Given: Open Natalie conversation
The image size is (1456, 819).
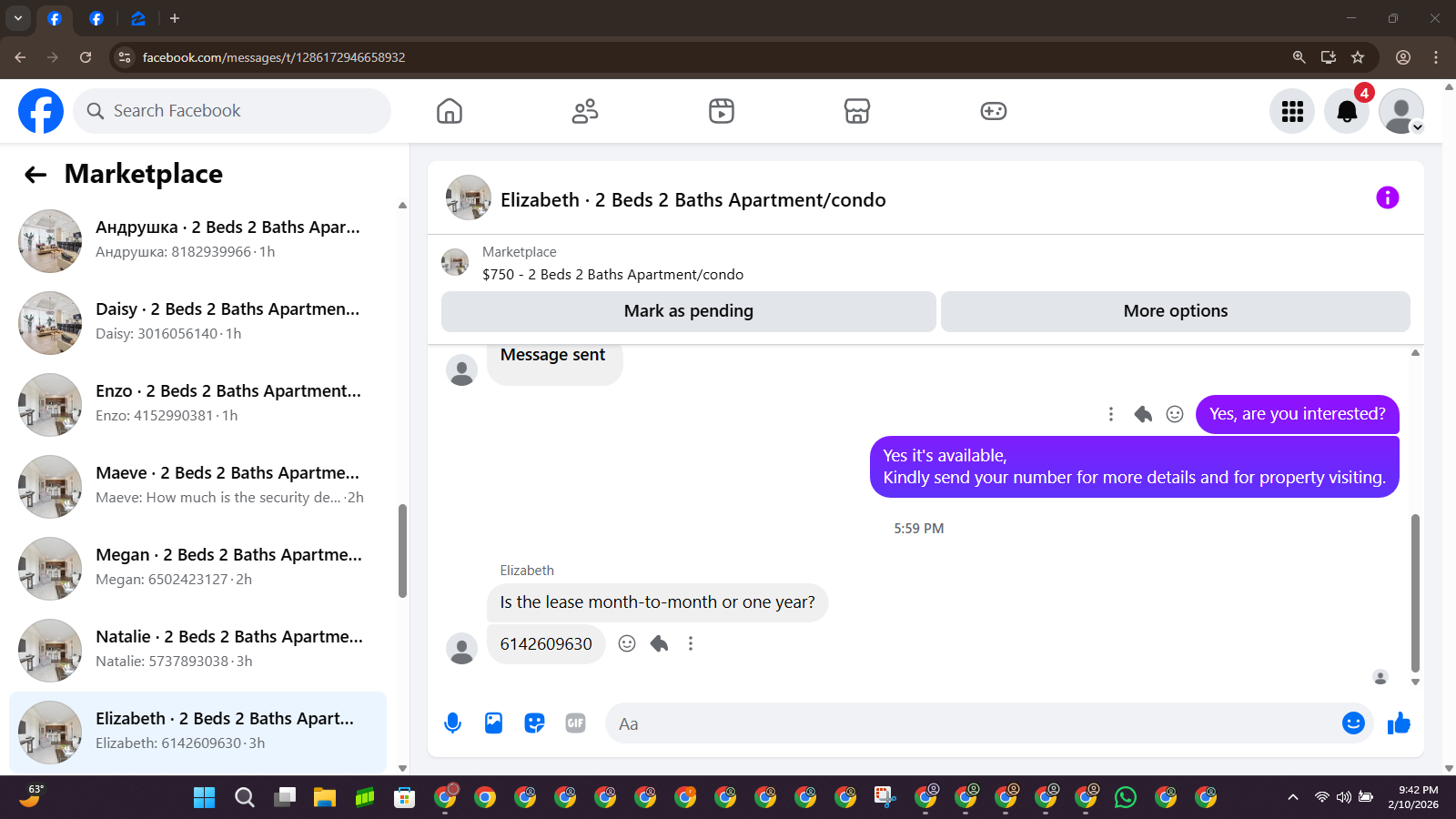Looking at the screenshot, I should [x=198, y=650].
